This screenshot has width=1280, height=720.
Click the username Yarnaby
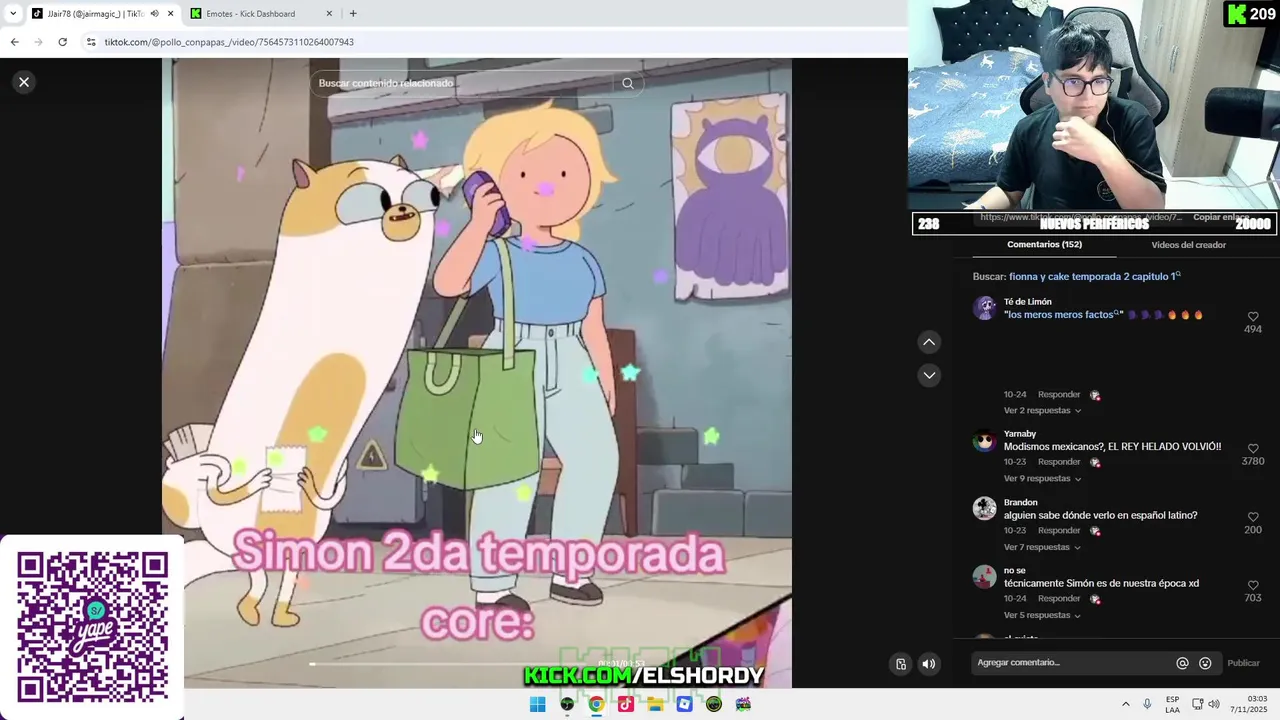click(x=1020, y=434)
